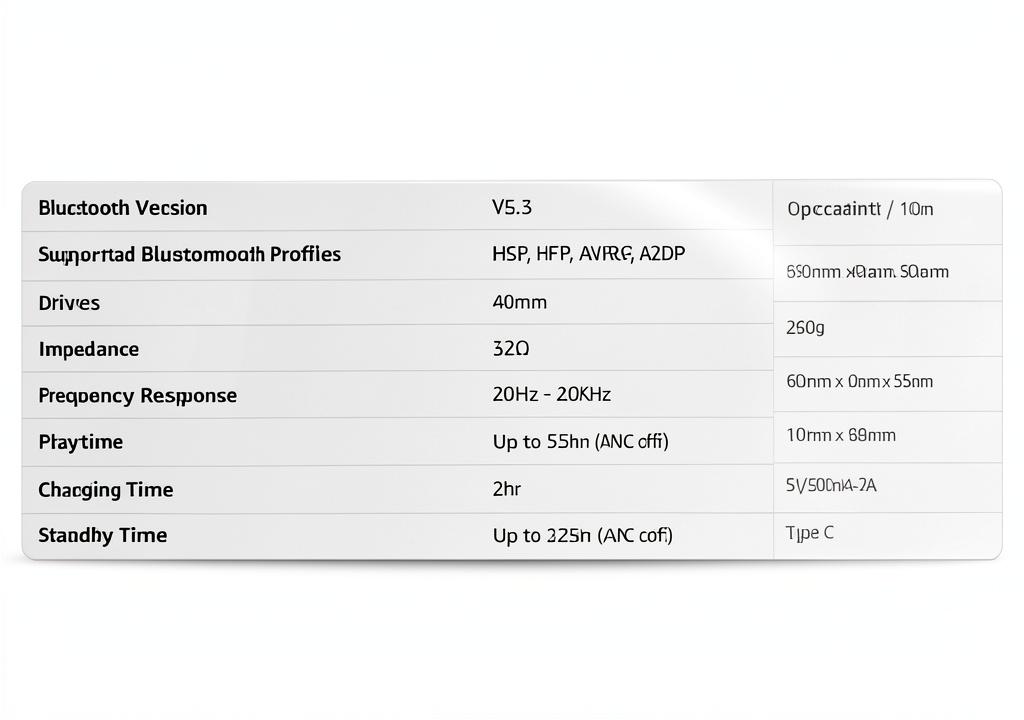Click the "Bluetooth Version" row label
This screenshot has width=1024, height=720.
click(x=123, y=208)
